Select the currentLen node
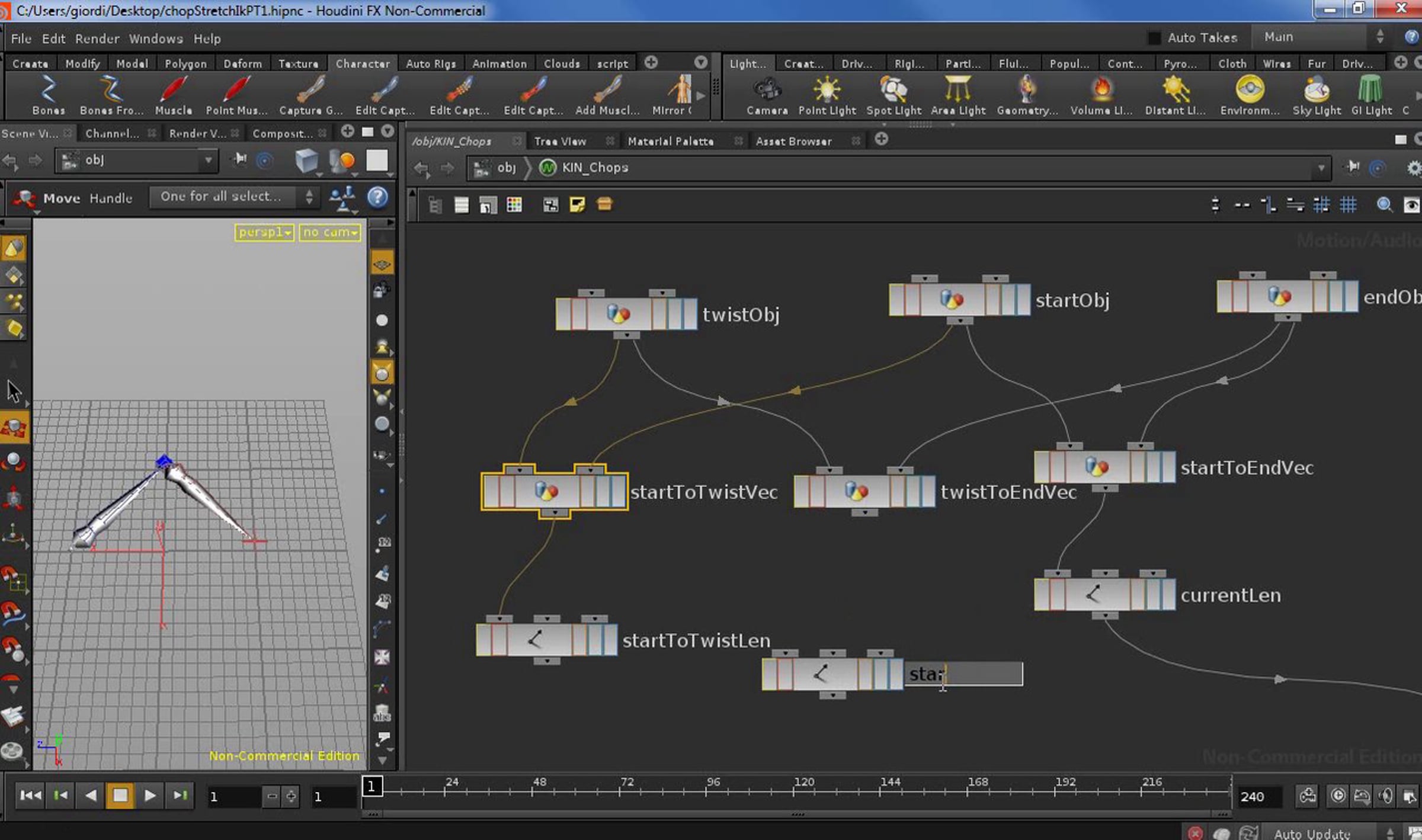 coord(1105,594)
